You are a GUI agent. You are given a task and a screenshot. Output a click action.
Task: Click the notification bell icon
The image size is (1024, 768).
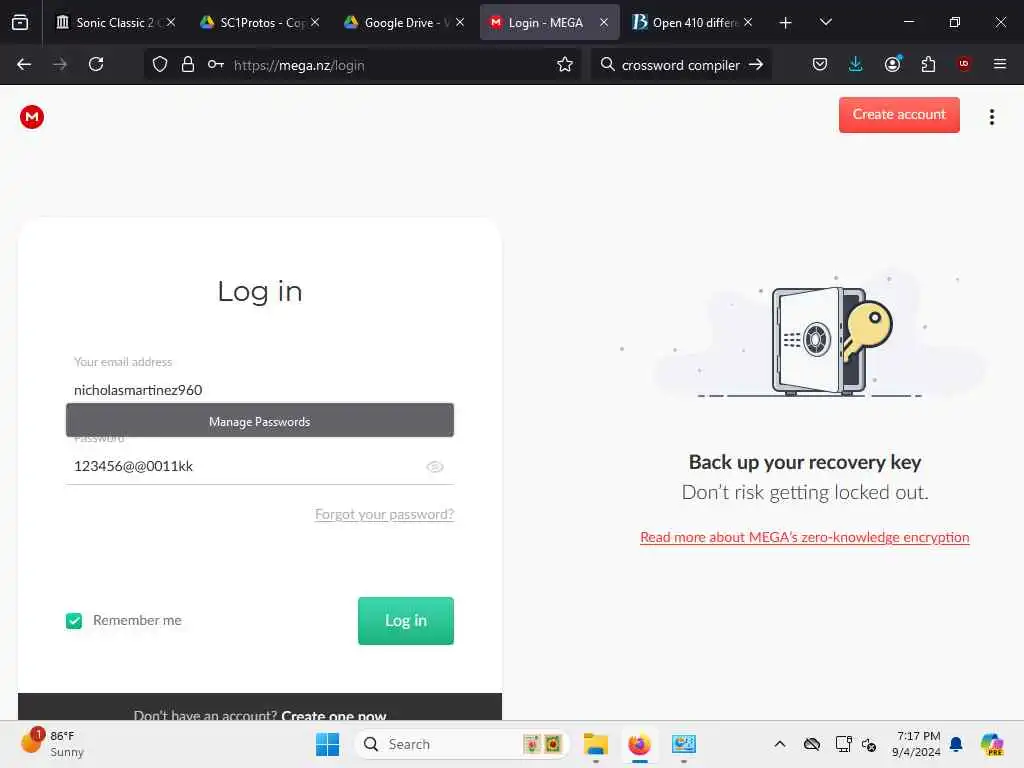click(956, 744)
